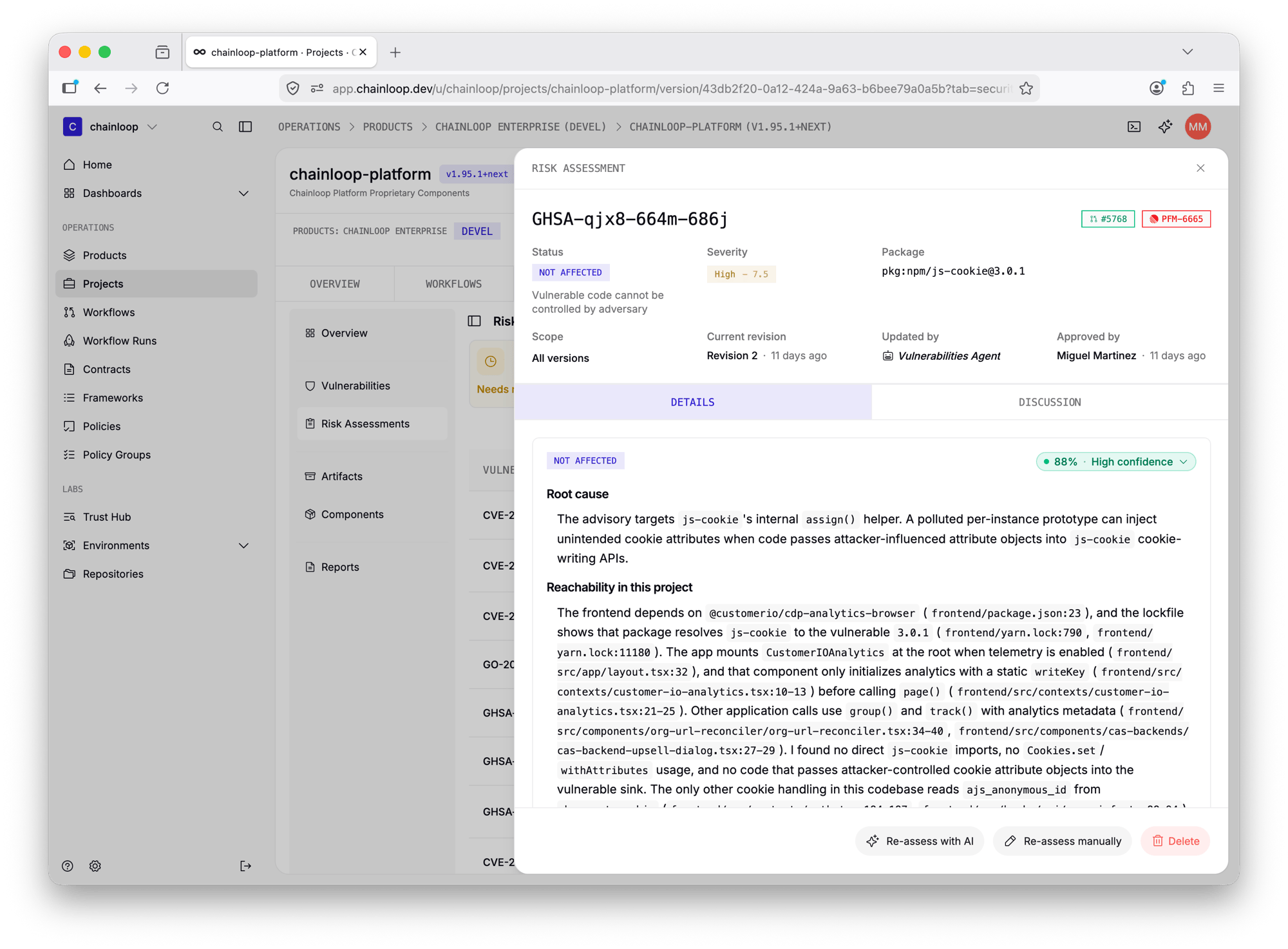
Task: Open Contracts in the sidebar
Action: tap(156, 370)
